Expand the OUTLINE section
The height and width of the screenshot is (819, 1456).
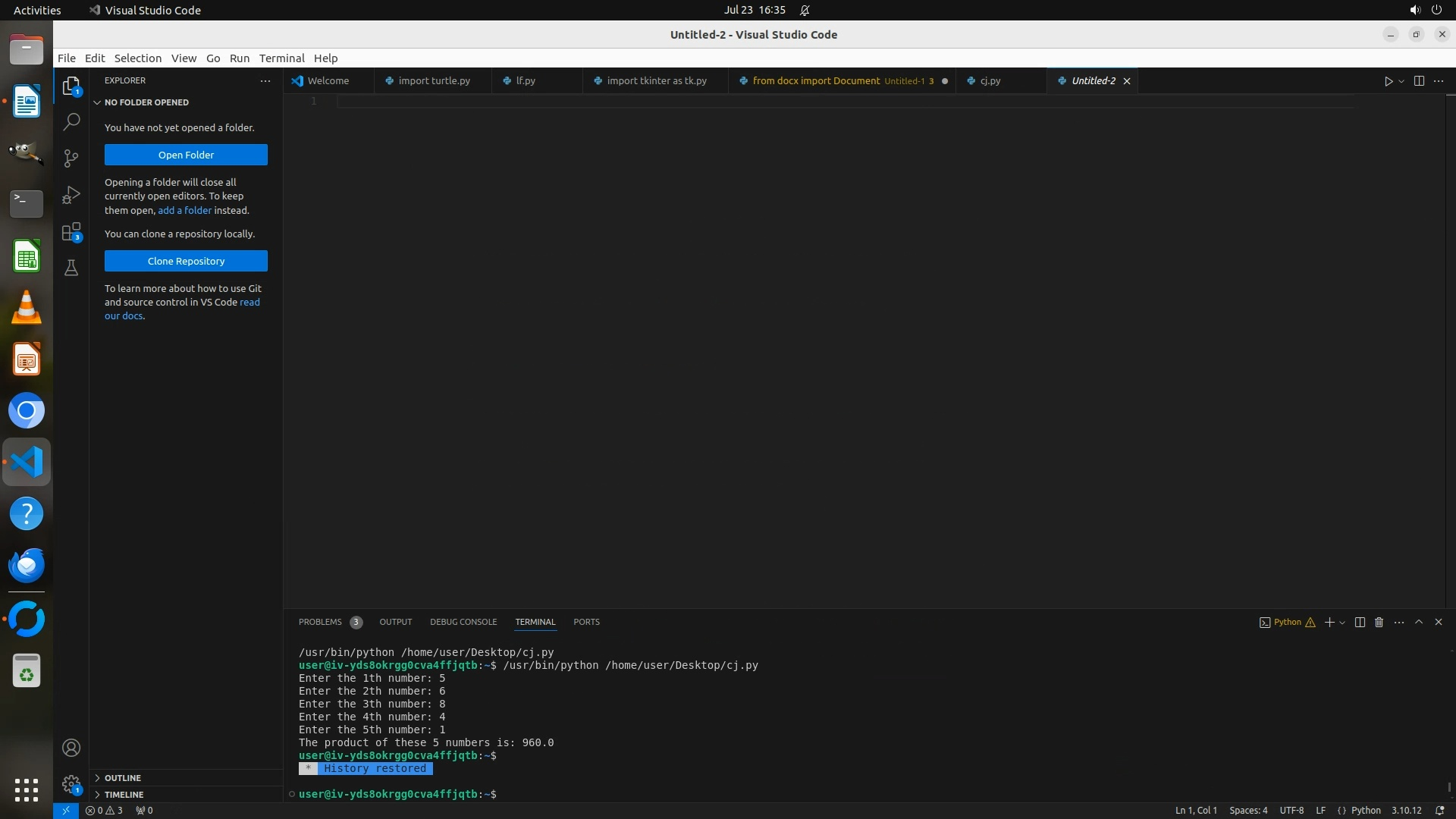[122, 778]
